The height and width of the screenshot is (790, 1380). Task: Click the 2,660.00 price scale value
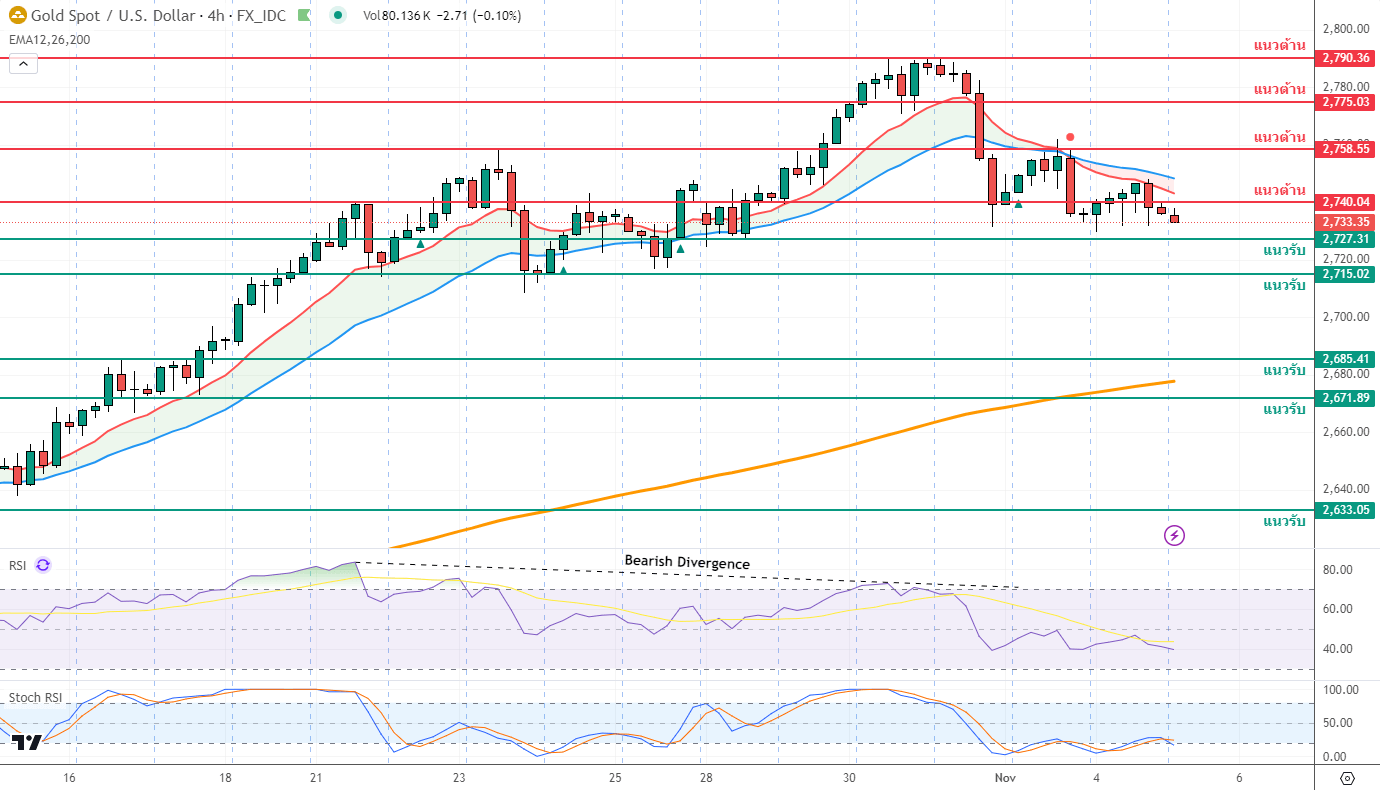(1345, 432)
